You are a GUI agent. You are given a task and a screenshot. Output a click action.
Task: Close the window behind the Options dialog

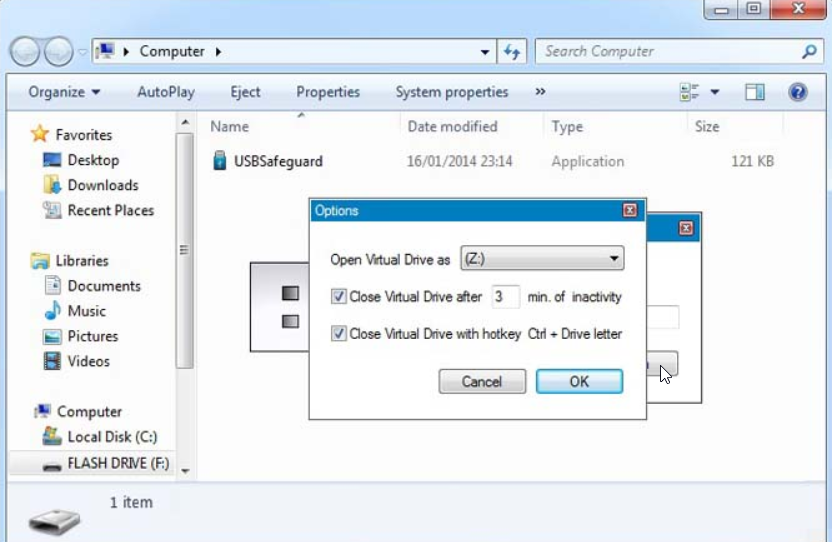click(x=686, y=228)
